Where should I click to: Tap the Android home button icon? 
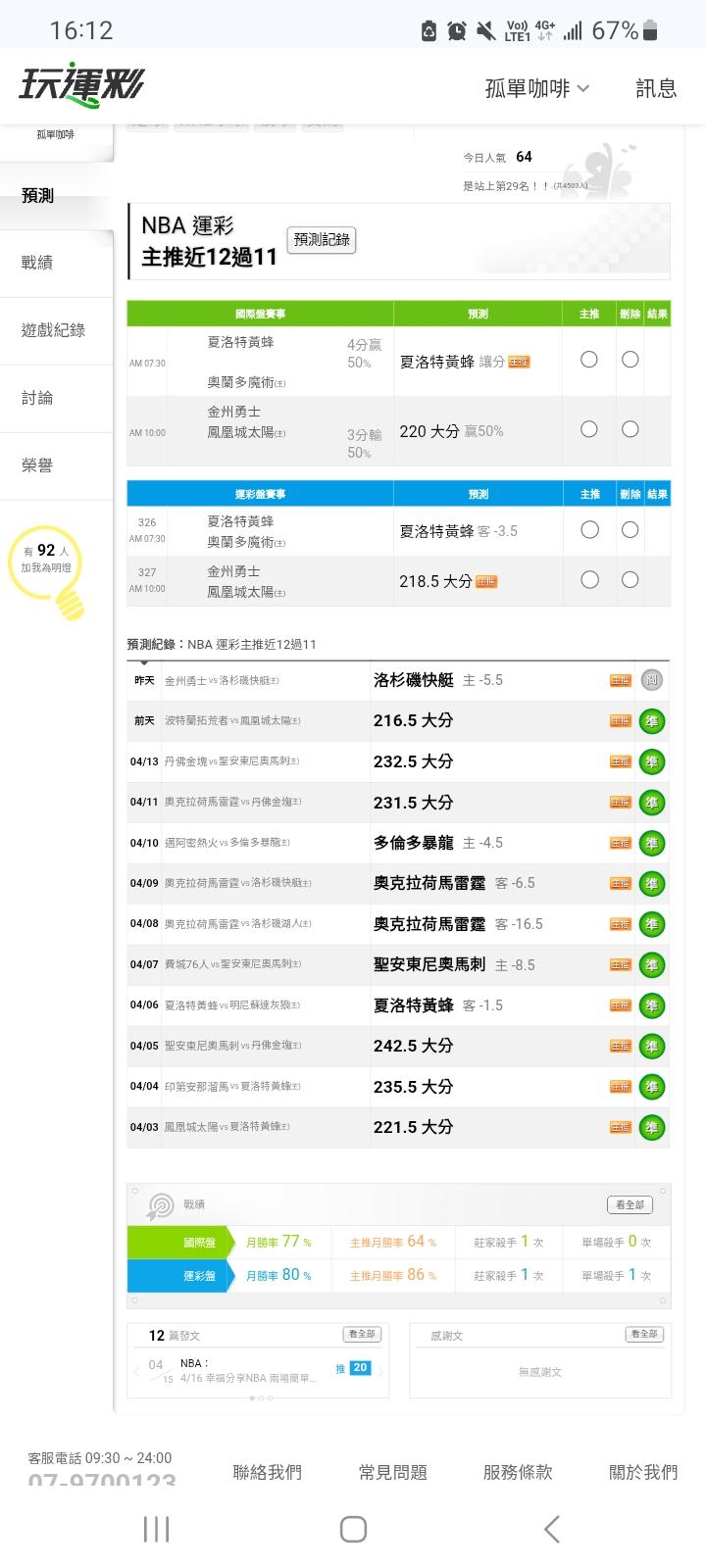(353, 1529)
